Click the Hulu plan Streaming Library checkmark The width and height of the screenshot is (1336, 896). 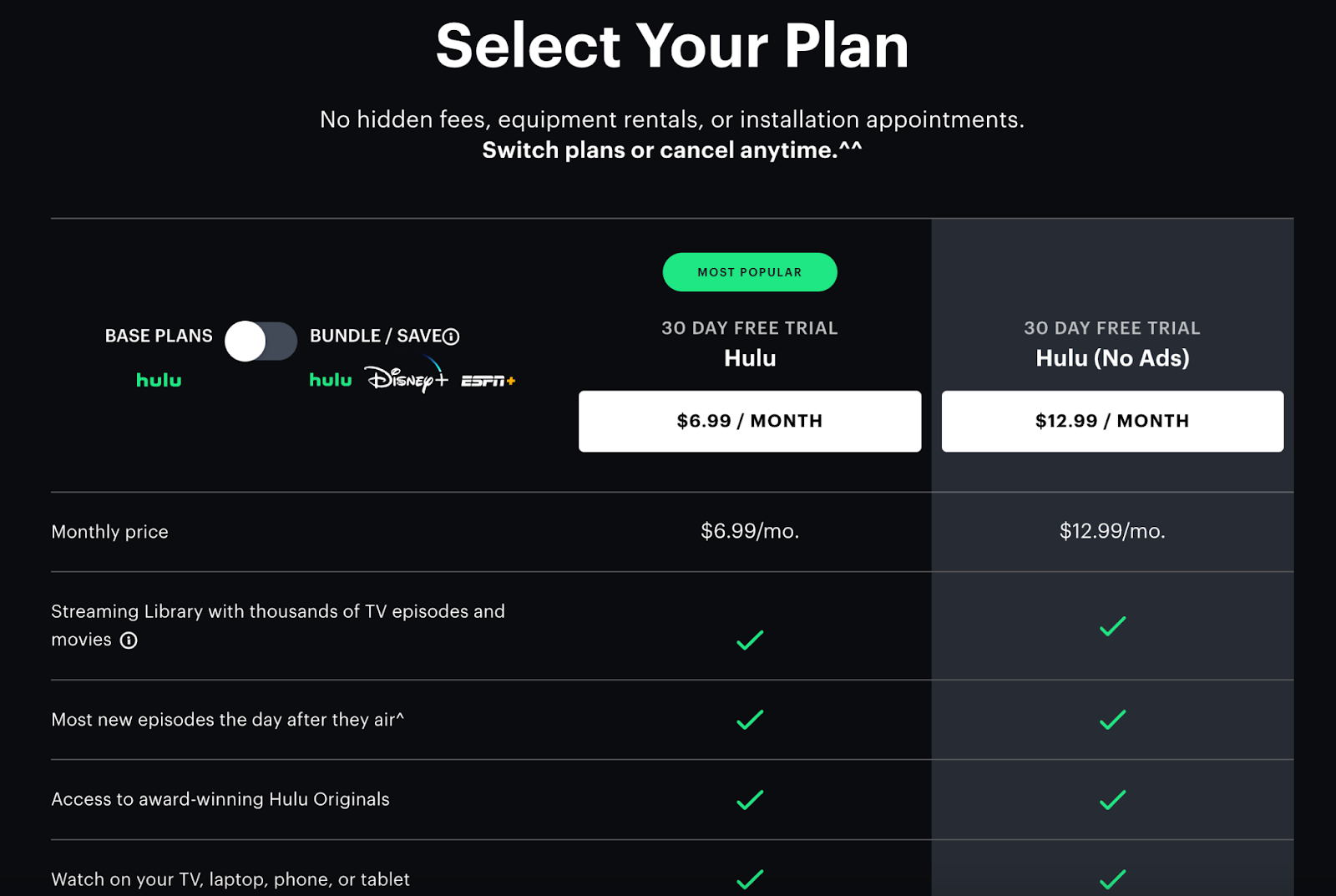pos(750,640)
